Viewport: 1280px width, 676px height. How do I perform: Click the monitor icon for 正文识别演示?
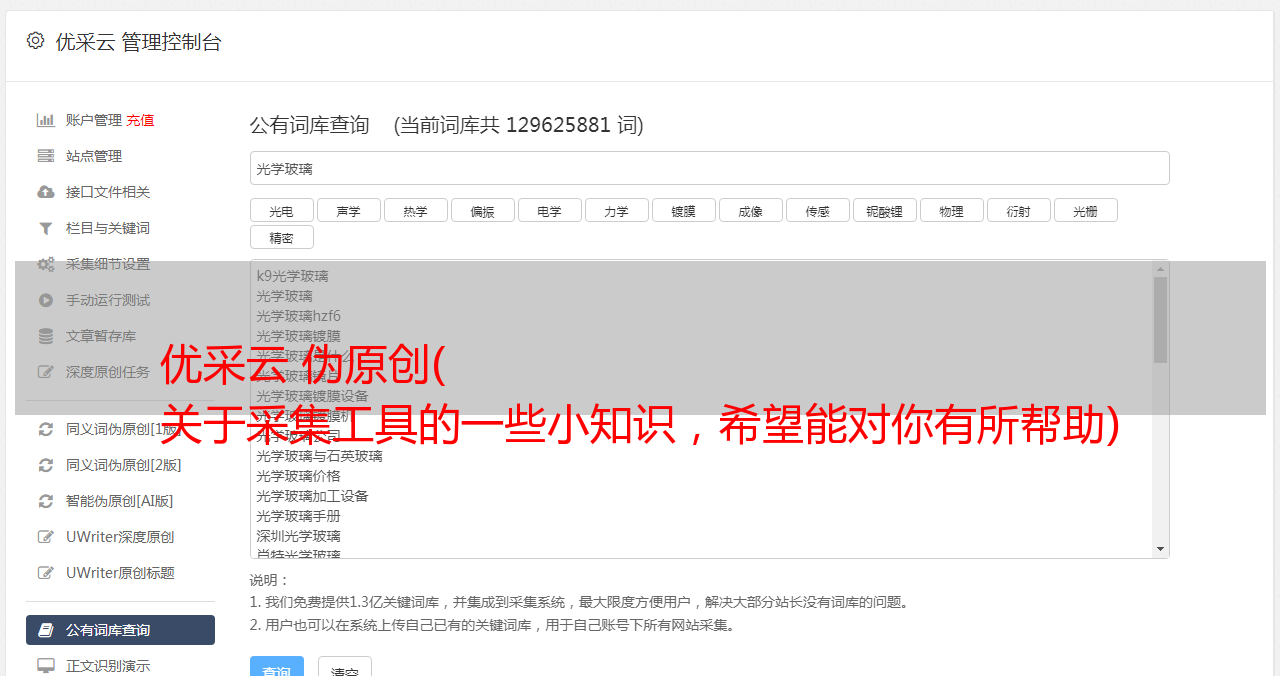46,665
